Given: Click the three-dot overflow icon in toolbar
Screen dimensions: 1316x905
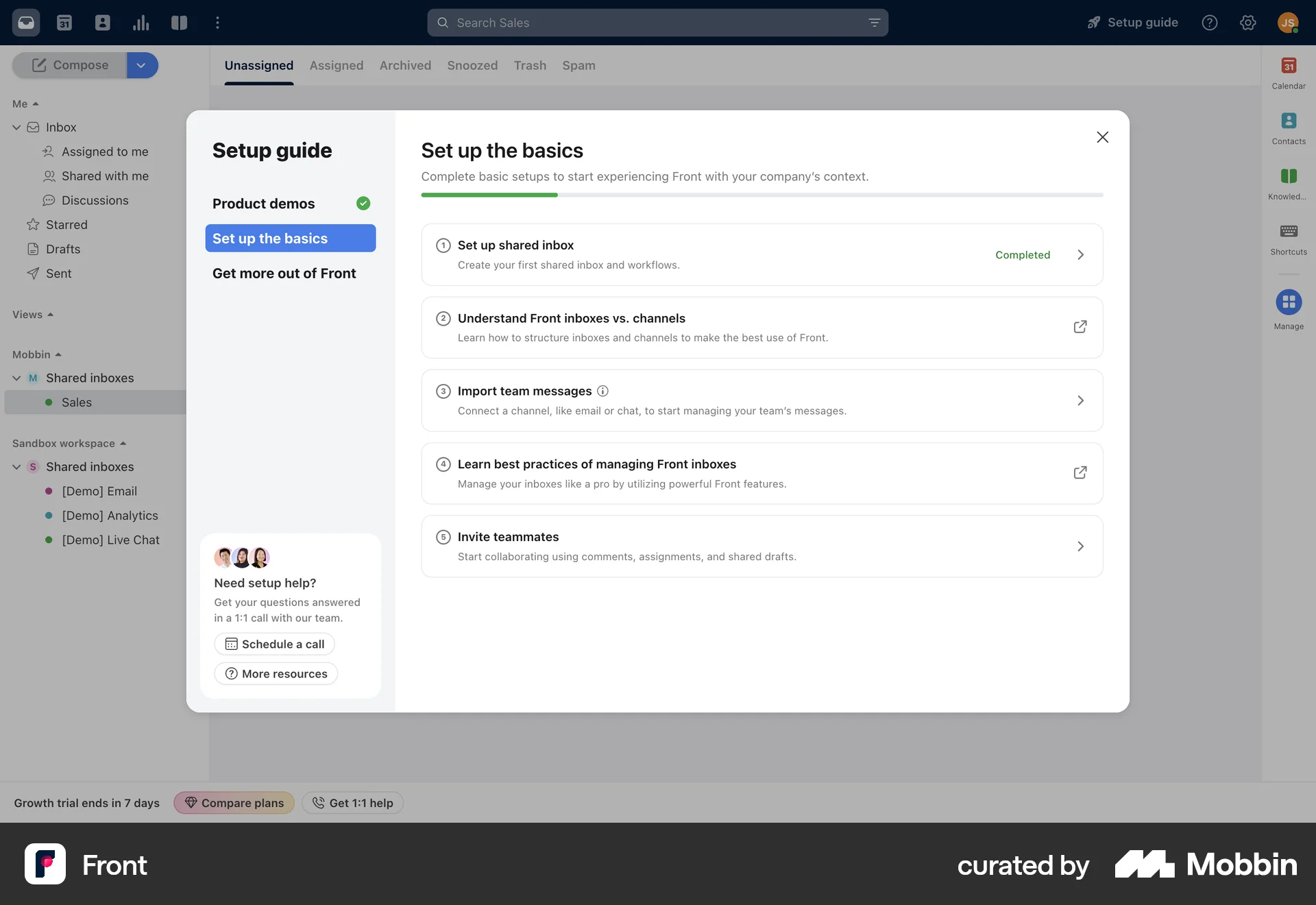Looking at the screenshot, I should click(x=217, y=22).
